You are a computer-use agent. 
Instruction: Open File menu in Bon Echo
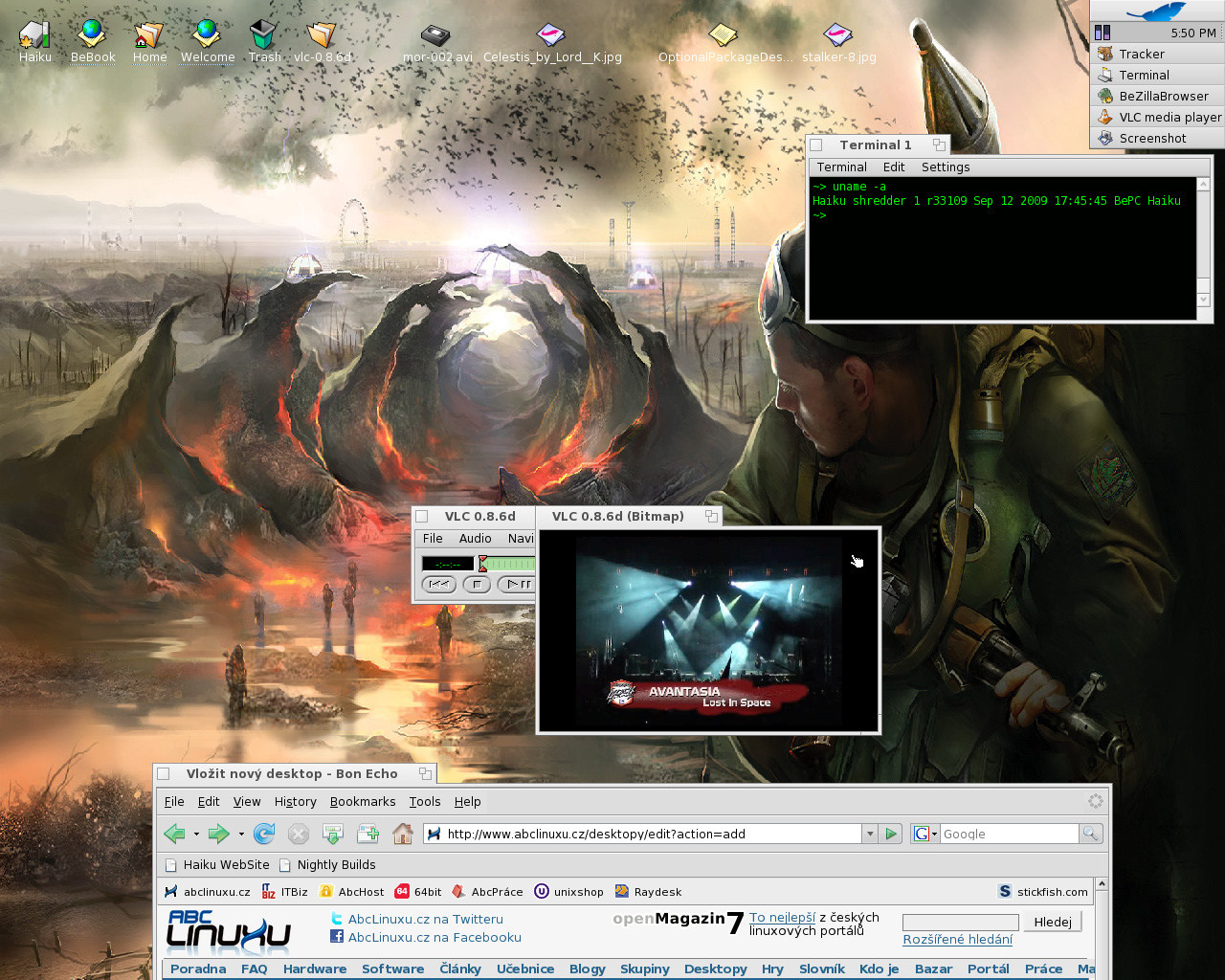tap(174, 801)
